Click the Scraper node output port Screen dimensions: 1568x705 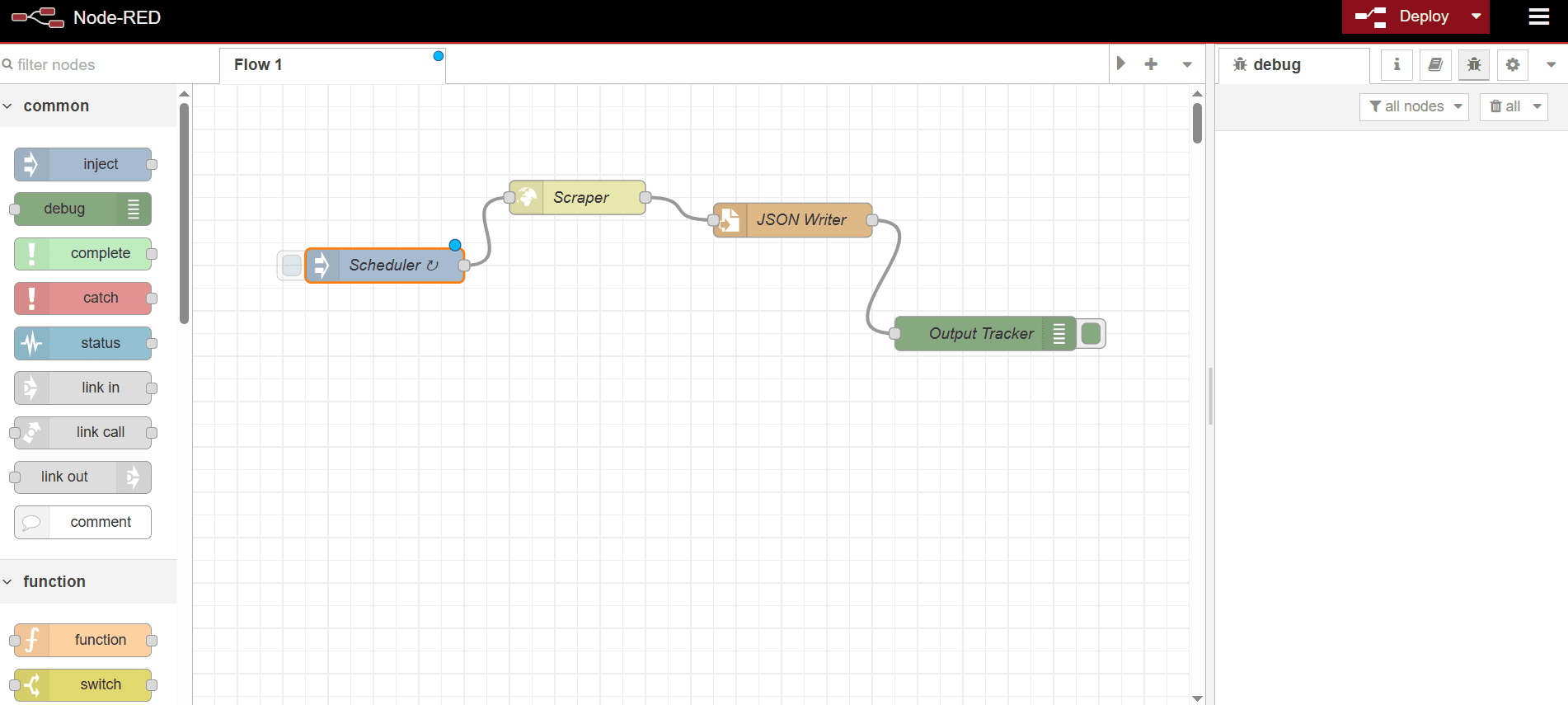coord(646,198)
